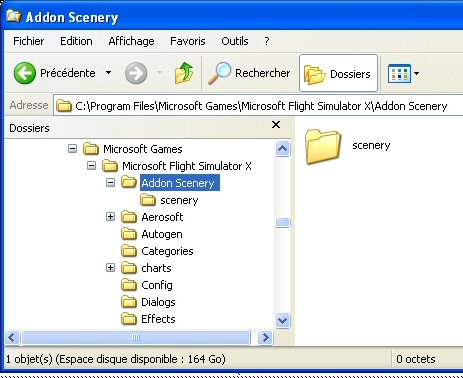Open Précédente history dropdown arrow
Screen dimensions: 463x378
(x=108, y=72)
